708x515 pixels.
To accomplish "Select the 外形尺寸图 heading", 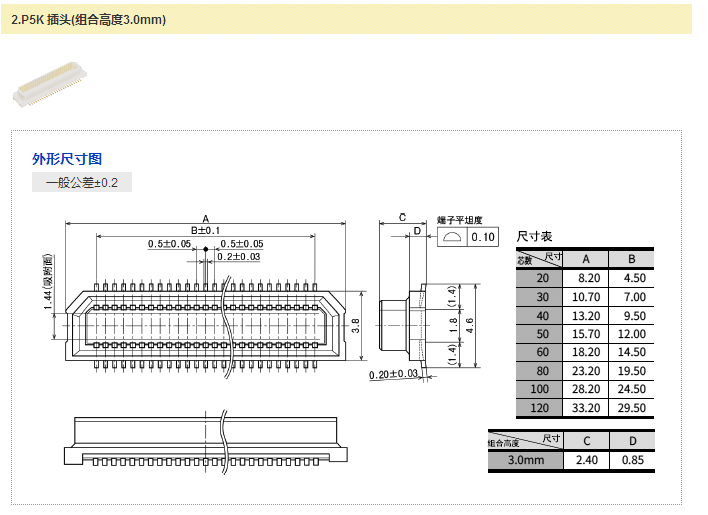I will pos(67,159).
